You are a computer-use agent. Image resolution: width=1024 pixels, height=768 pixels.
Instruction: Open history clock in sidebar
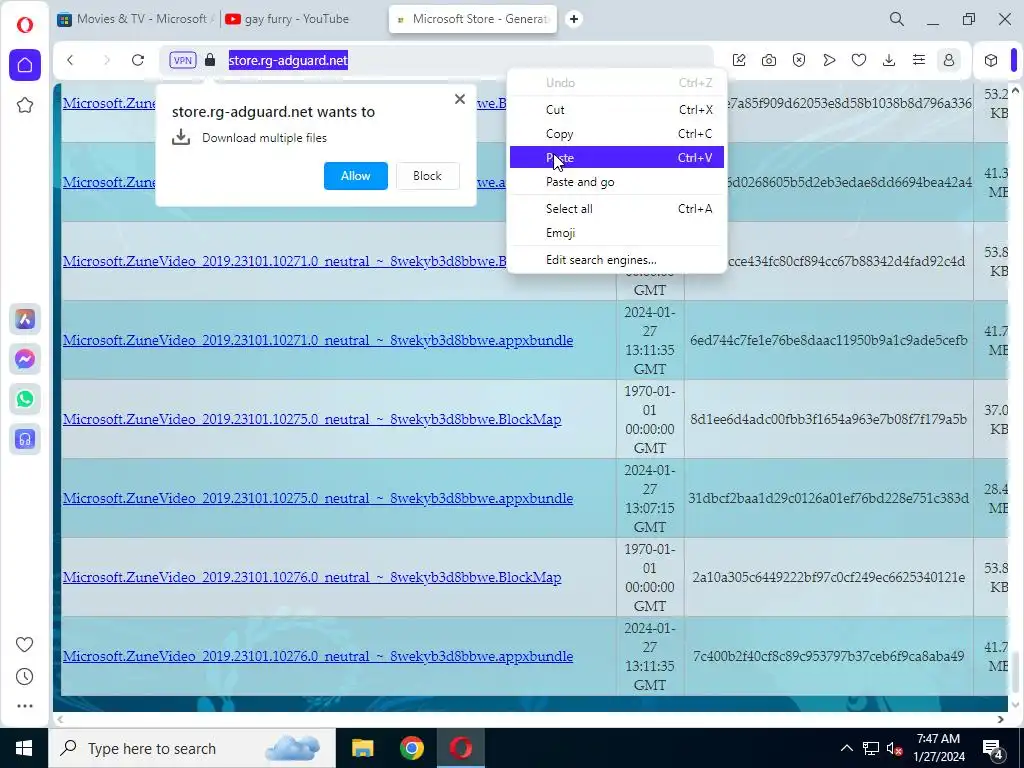(24, 677)
